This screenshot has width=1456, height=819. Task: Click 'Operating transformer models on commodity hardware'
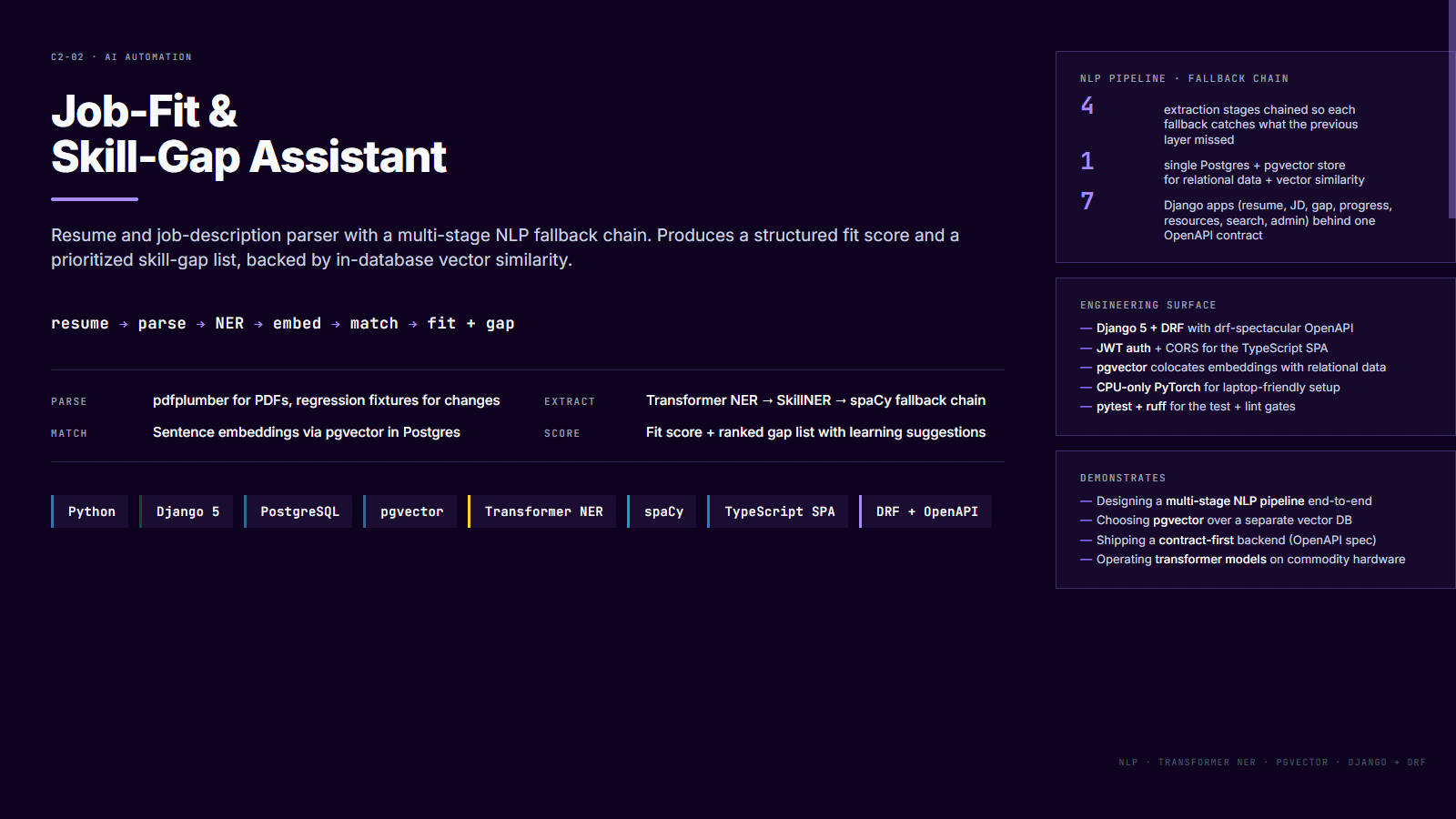(x=1243, y=560)
